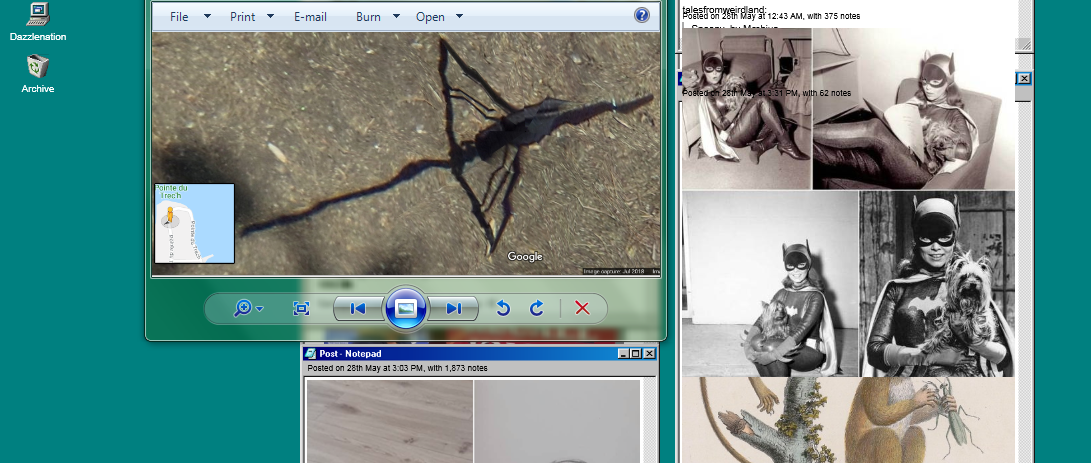Image resolution: width=1091 pixels, height=463 pixels.
Task: Click the wood floor photo in Notepad post
Action: [390, 421]
